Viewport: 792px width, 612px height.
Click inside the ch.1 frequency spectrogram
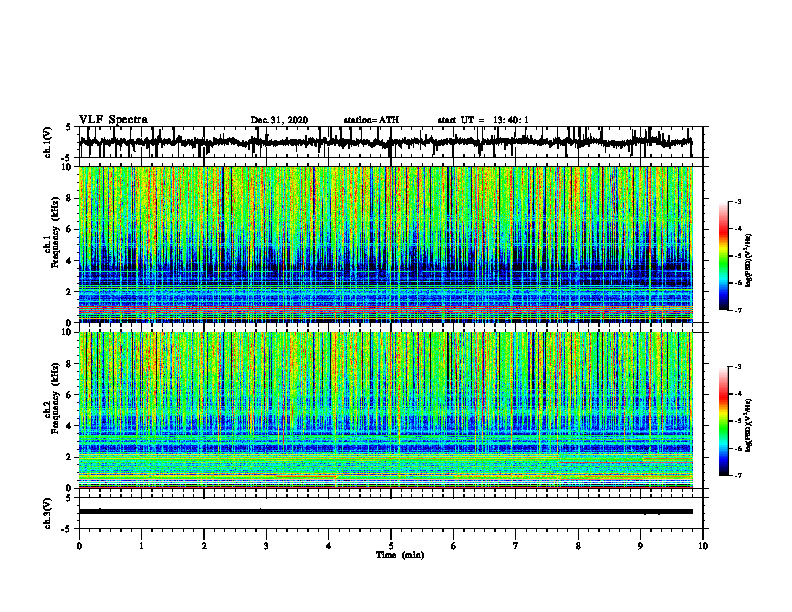[x=385, y=244]
